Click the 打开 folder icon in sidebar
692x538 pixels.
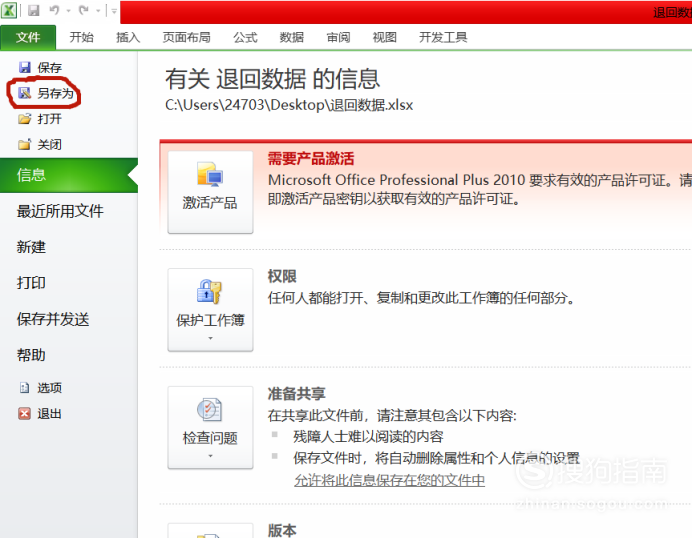(25, 118)
